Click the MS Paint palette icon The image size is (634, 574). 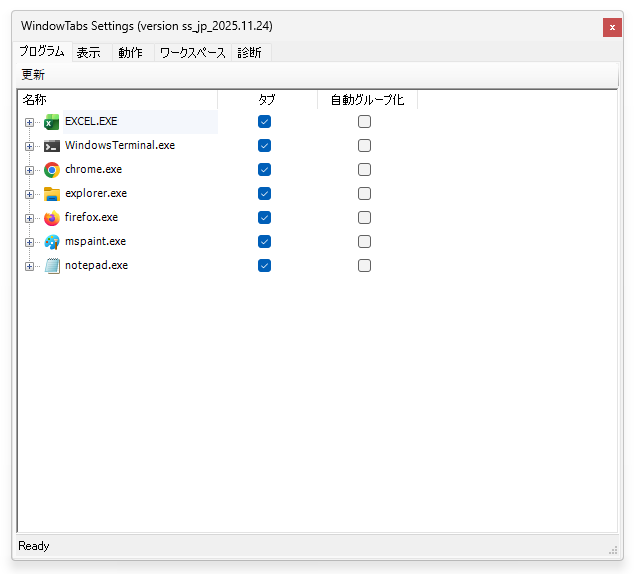[52, 242]
